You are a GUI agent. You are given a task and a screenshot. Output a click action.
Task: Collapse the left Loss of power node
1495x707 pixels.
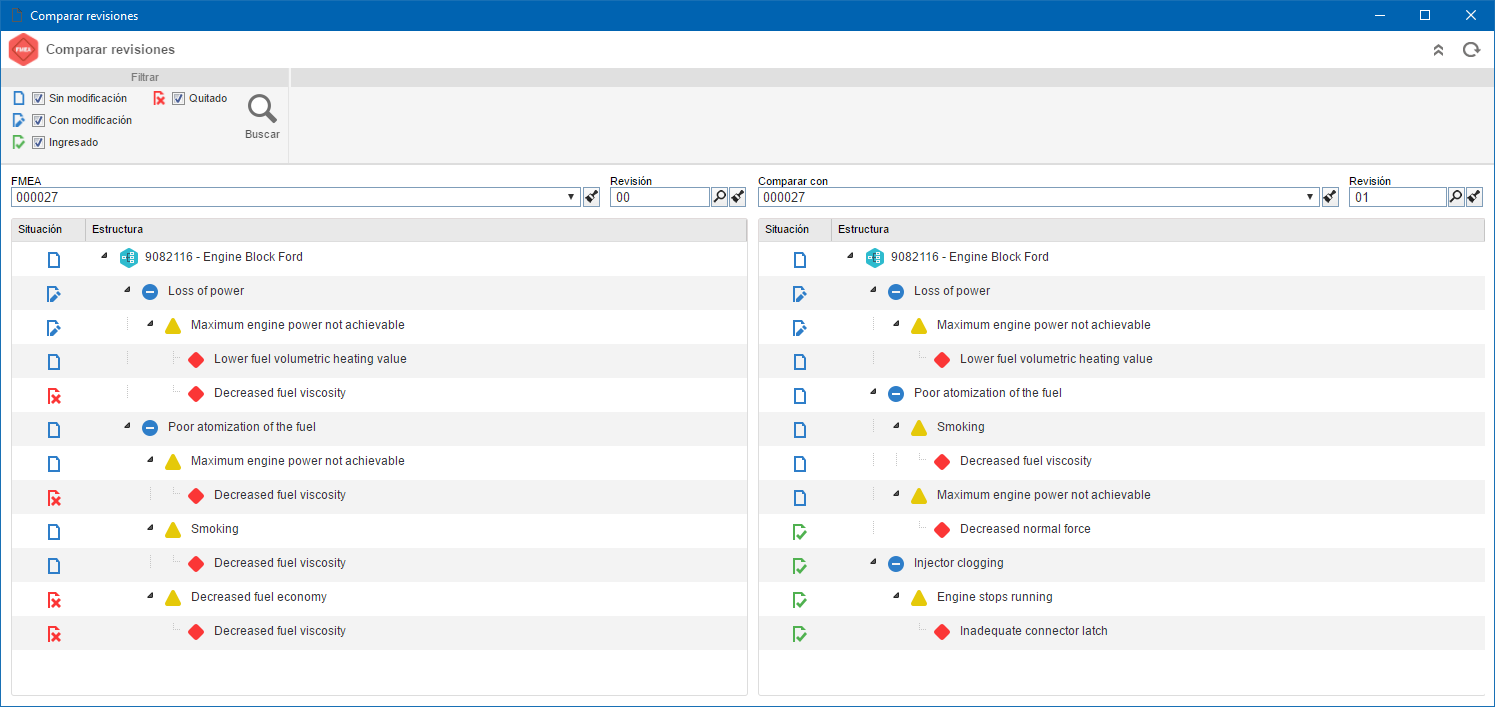point(127,290)
